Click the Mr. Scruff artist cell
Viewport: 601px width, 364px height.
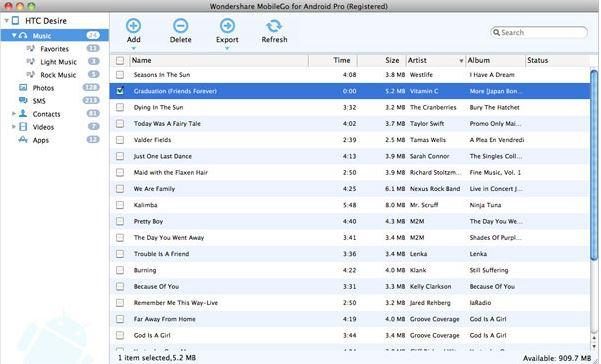click(x=424, y=205)
